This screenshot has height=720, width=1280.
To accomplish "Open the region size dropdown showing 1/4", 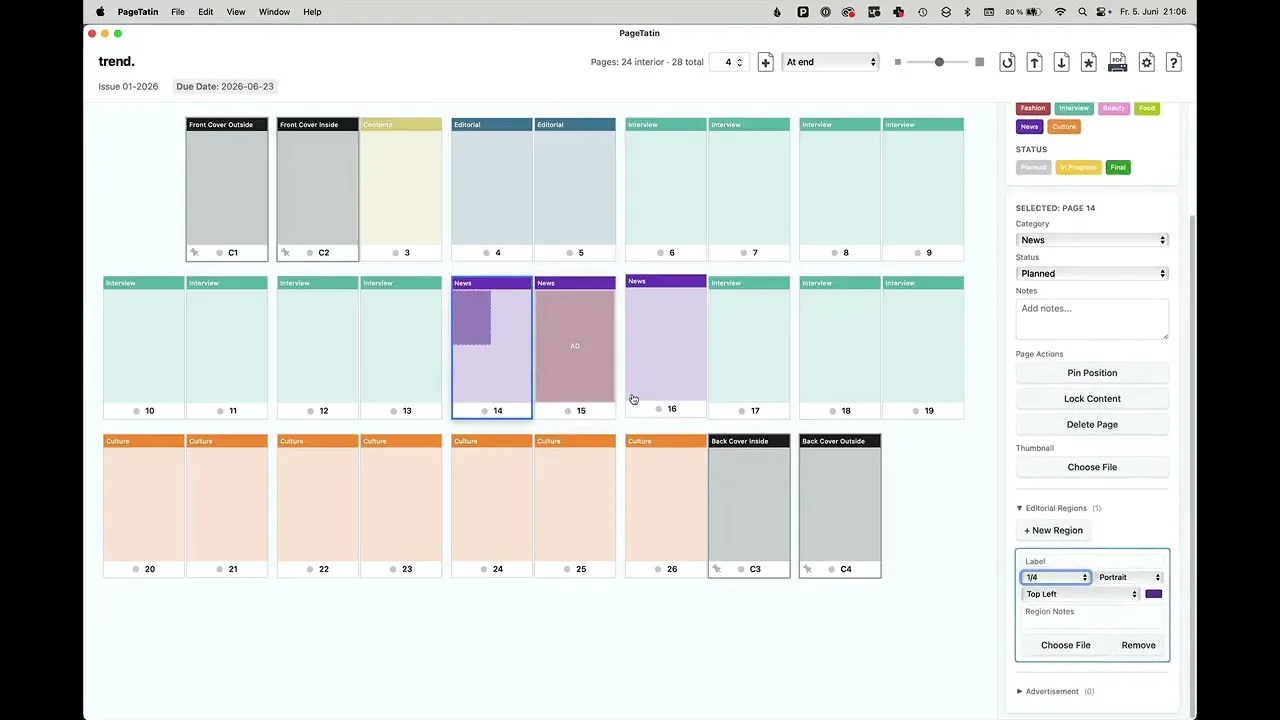I will pyautogui.click(x=1056, y=577).
